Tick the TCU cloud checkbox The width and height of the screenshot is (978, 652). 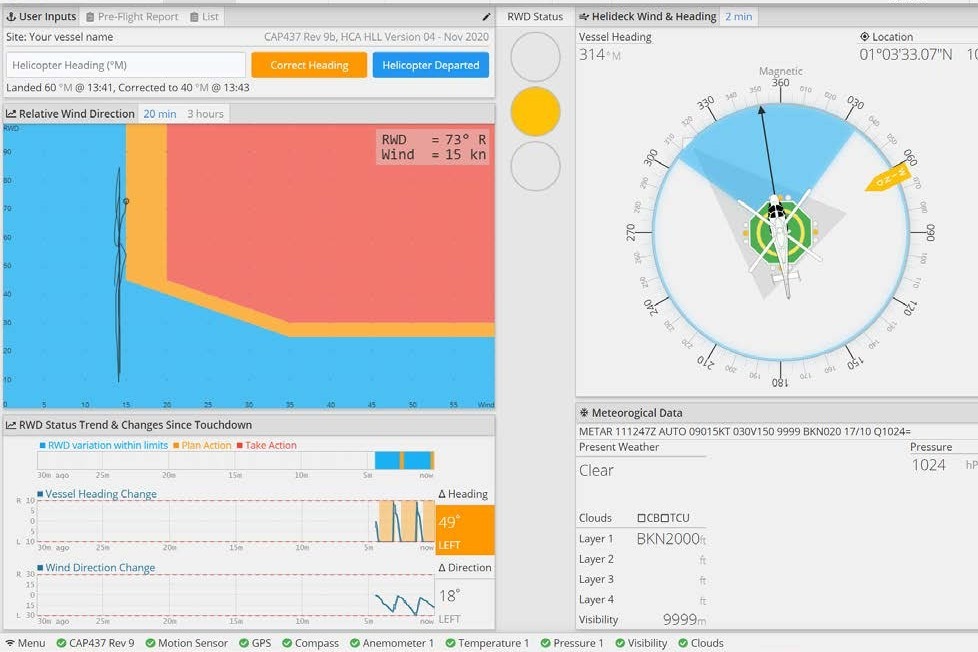coord(664,518)
